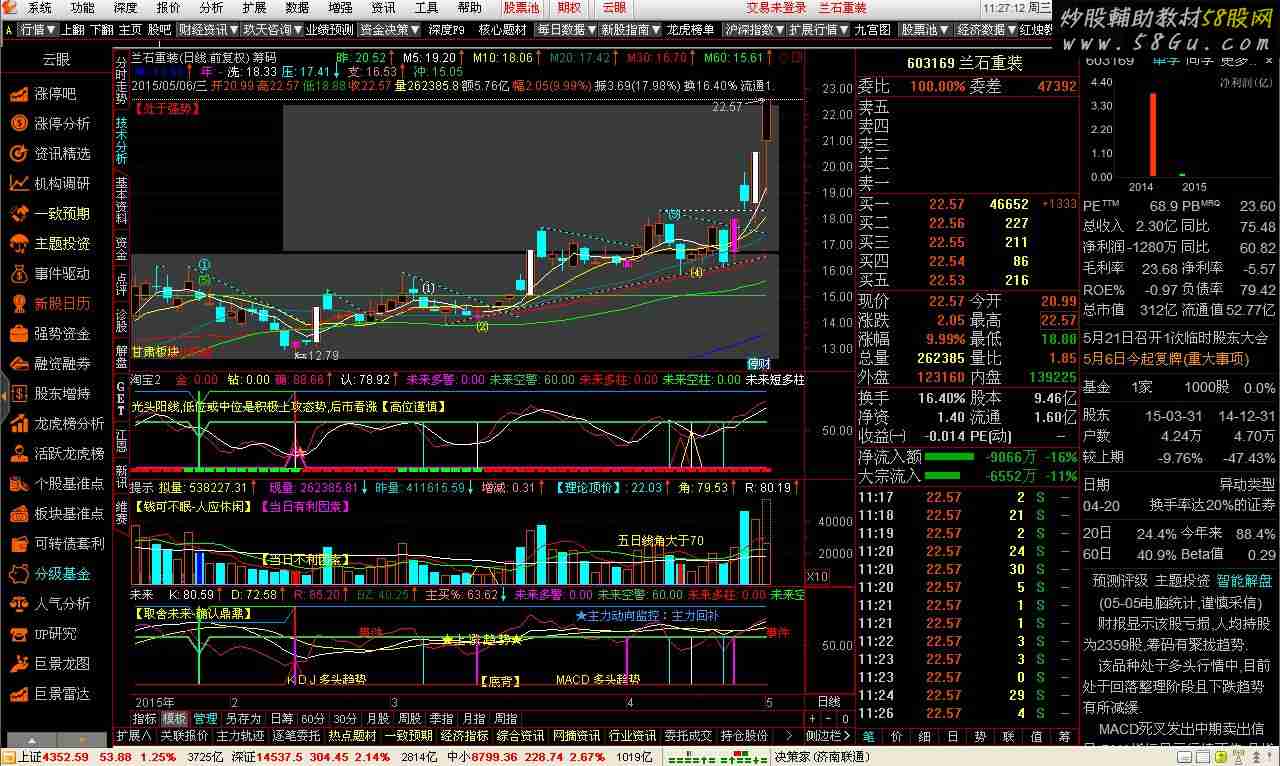1280x766 pixels.
Task: Open the 资讯 menu
Action: [x=383, y=7]
